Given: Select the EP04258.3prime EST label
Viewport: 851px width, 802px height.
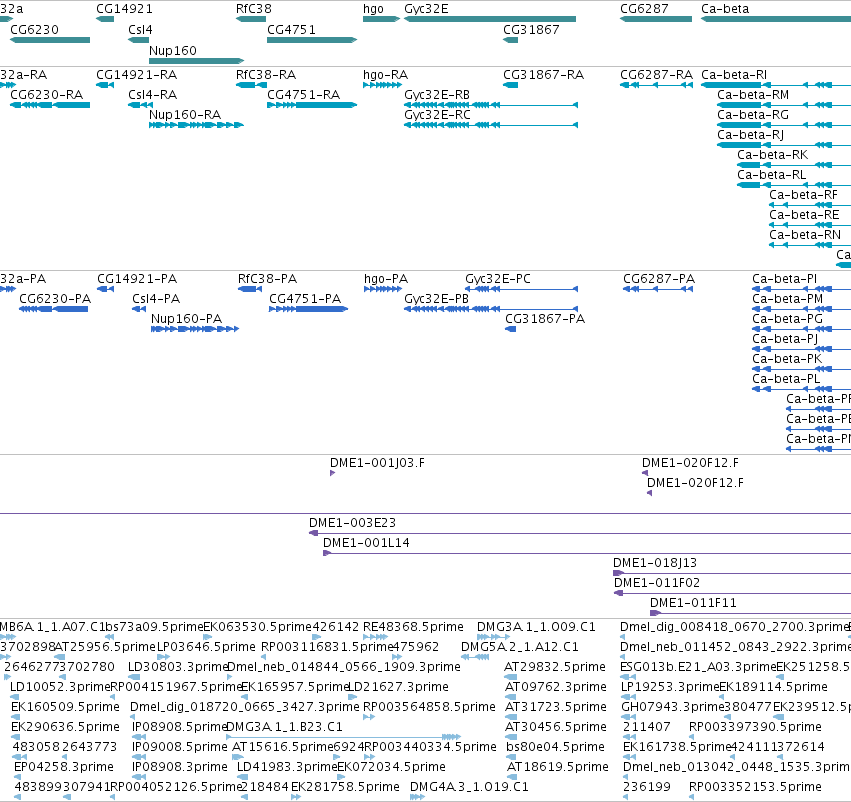Looking at the screenshot, I should 64,766.
